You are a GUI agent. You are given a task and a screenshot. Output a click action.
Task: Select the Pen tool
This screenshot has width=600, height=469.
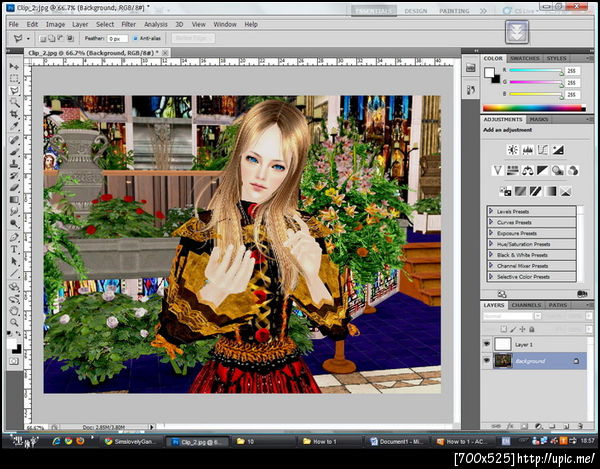pyautogui.click(x=14, y=237)
